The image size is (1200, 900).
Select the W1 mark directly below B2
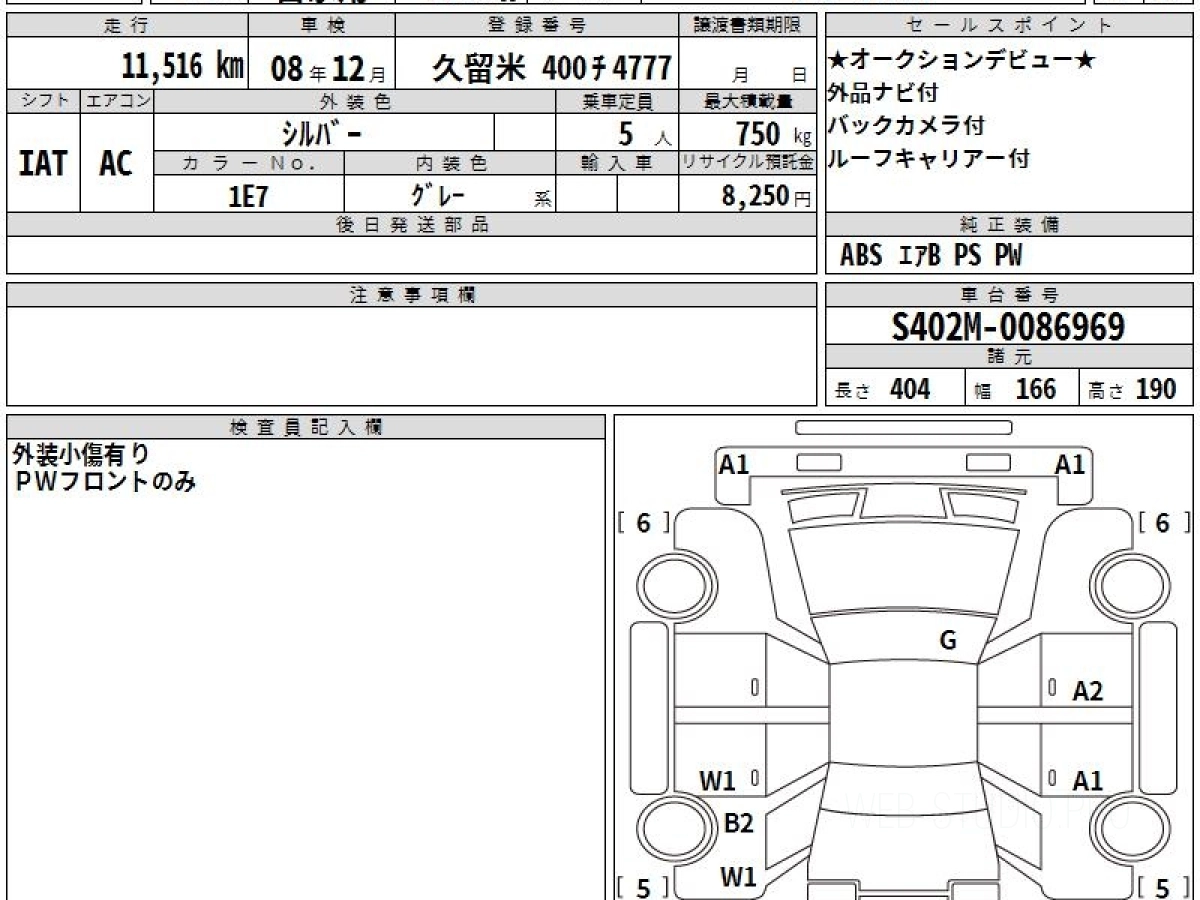(x=738, y=877)
